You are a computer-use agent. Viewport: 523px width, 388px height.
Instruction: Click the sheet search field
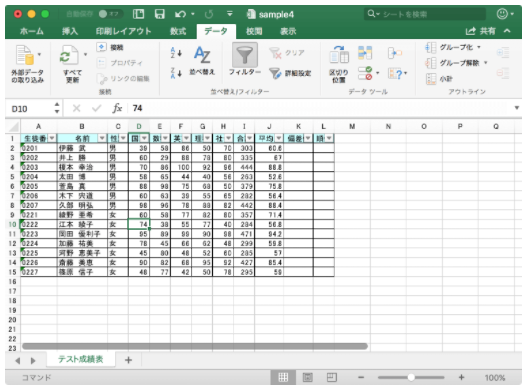pos(425,14)
